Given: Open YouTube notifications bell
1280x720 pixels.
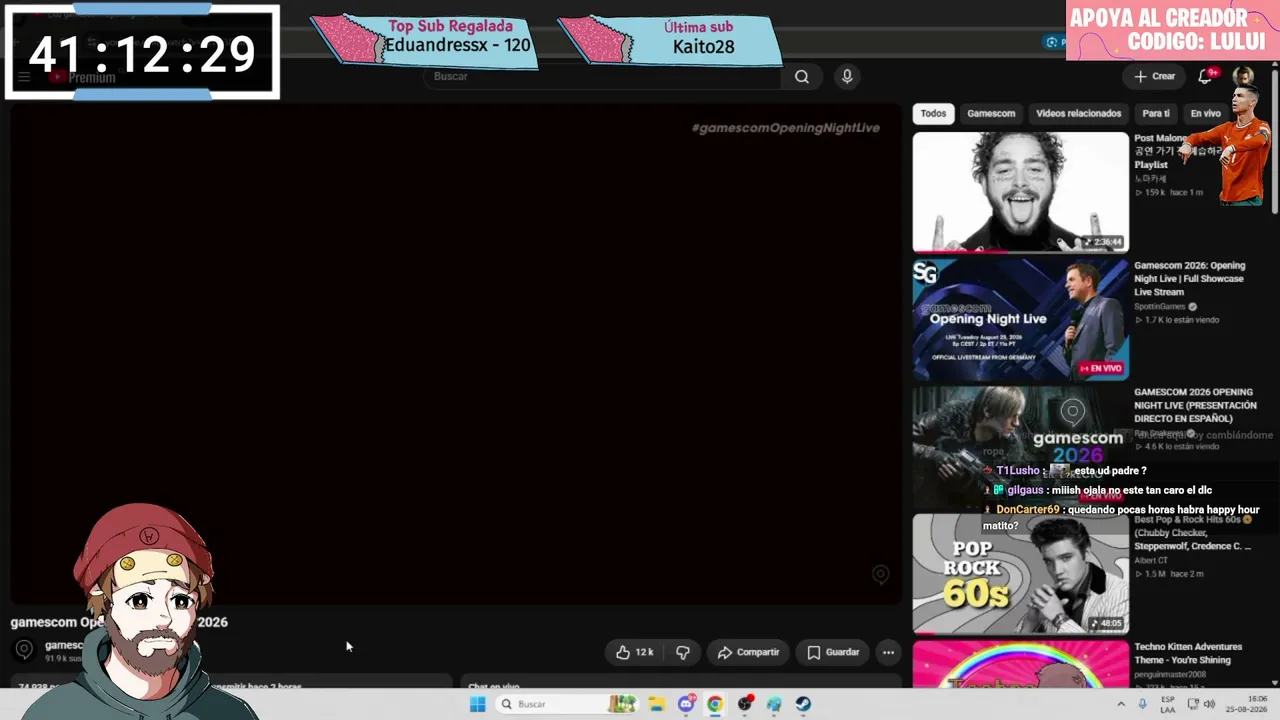Looking at the screenshot, I should [1206, 76].
